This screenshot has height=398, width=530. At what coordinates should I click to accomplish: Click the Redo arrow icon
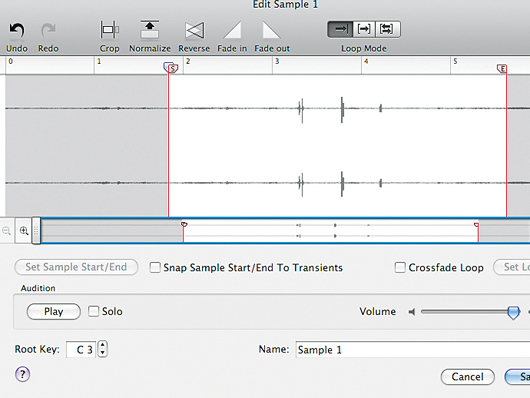click(x=48, y=30)
